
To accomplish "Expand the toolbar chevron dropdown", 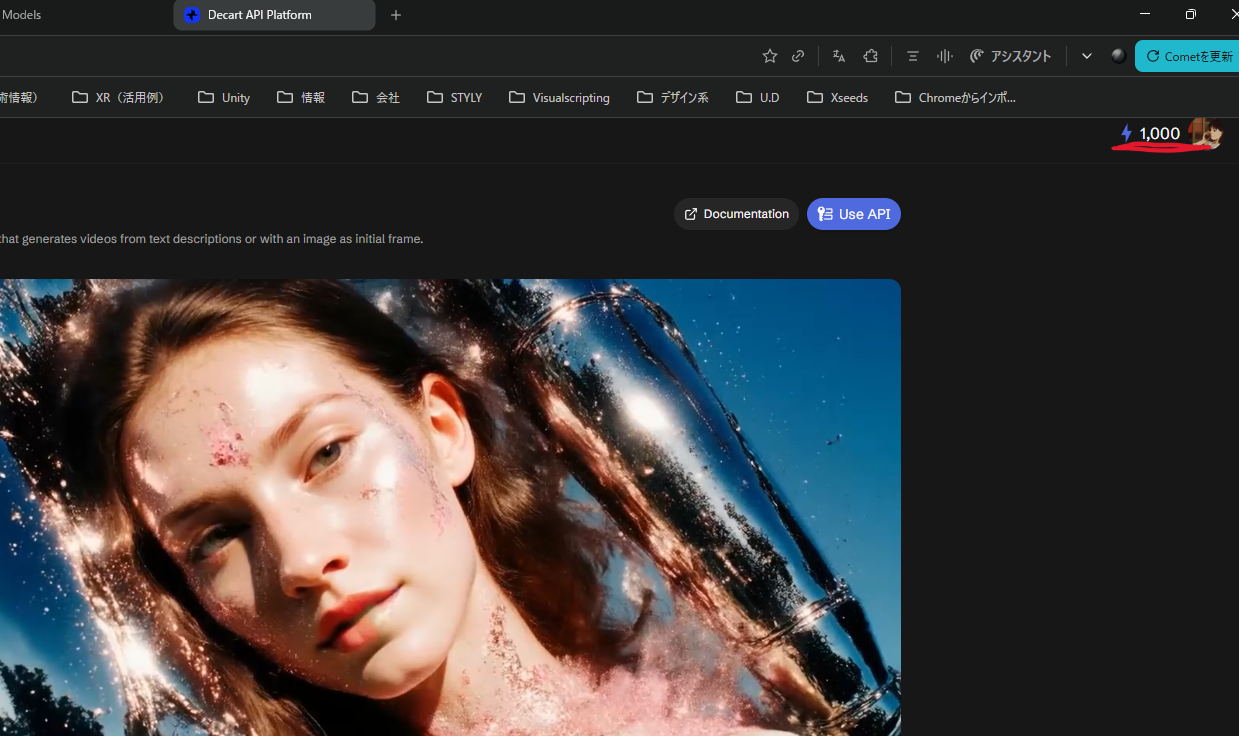I will (x=1087, y=56).
